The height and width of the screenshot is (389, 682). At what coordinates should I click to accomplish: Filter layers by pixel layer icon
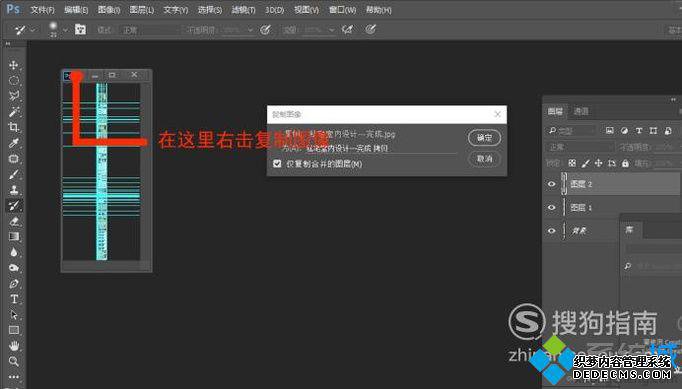(609, 131)
